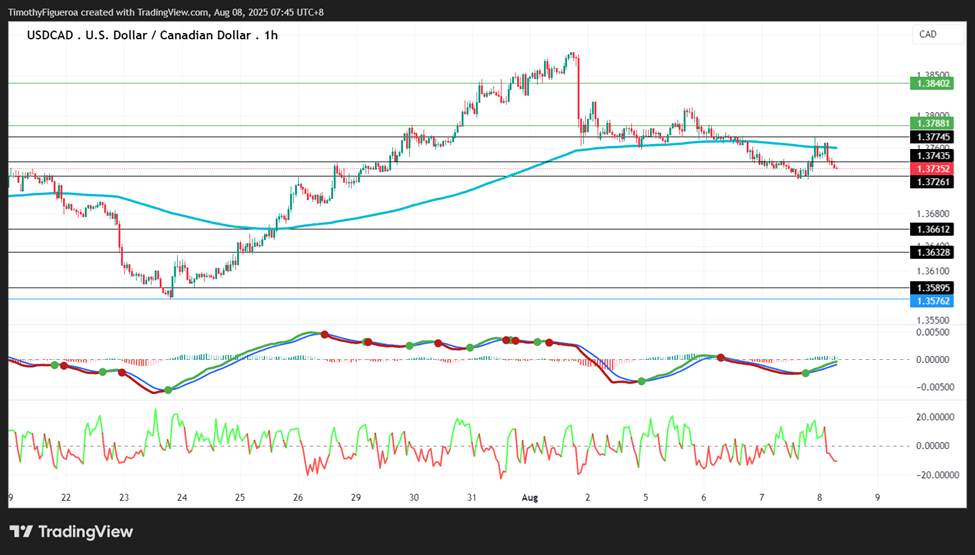Click date 8 on the time axis
The width and height of the screenshot is (975, 555).
pyautogui.click(x=820, y=498)
